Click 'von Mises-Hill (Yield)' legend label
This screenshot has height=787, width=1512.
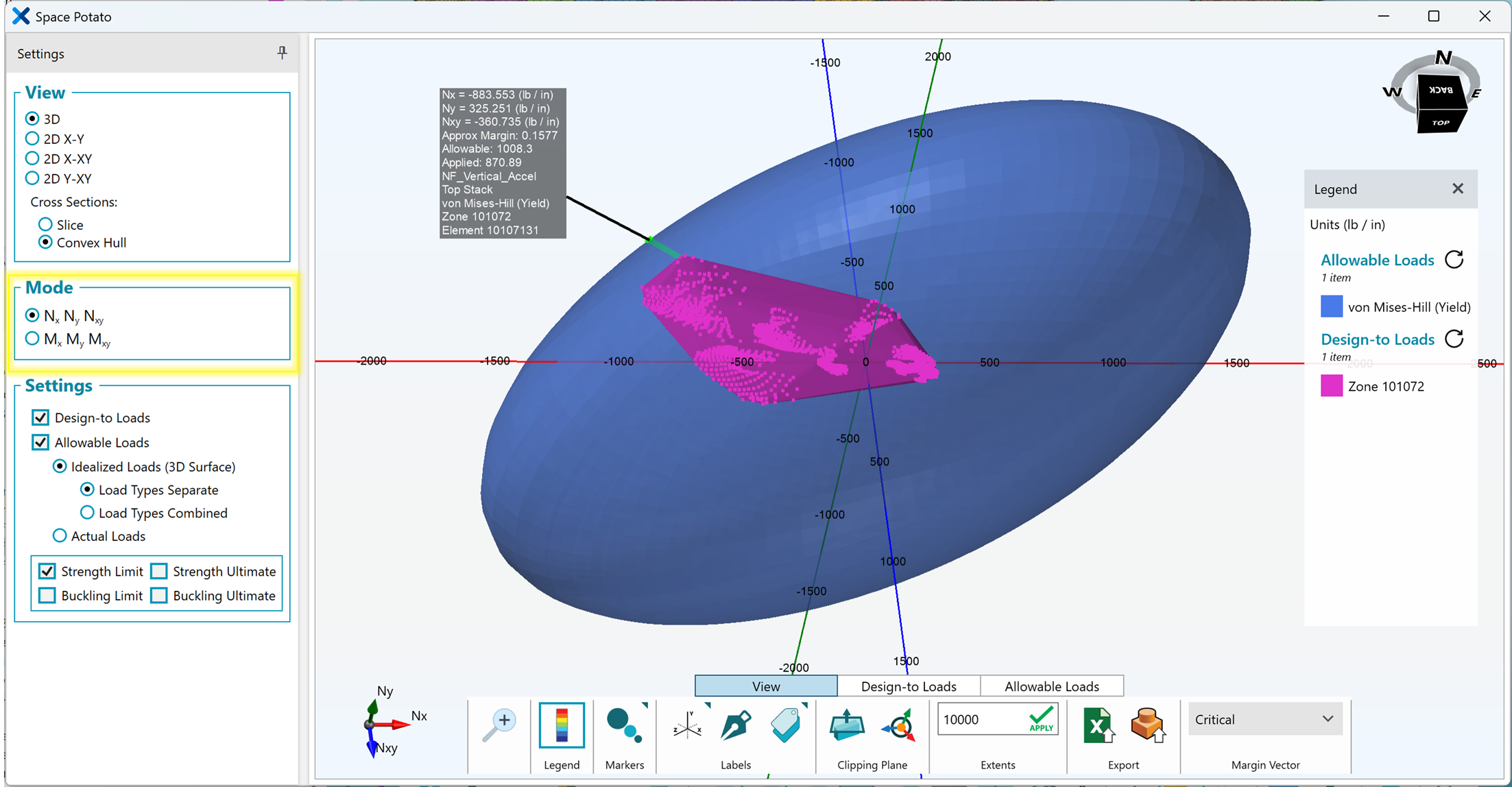(x=1409, y=307)
